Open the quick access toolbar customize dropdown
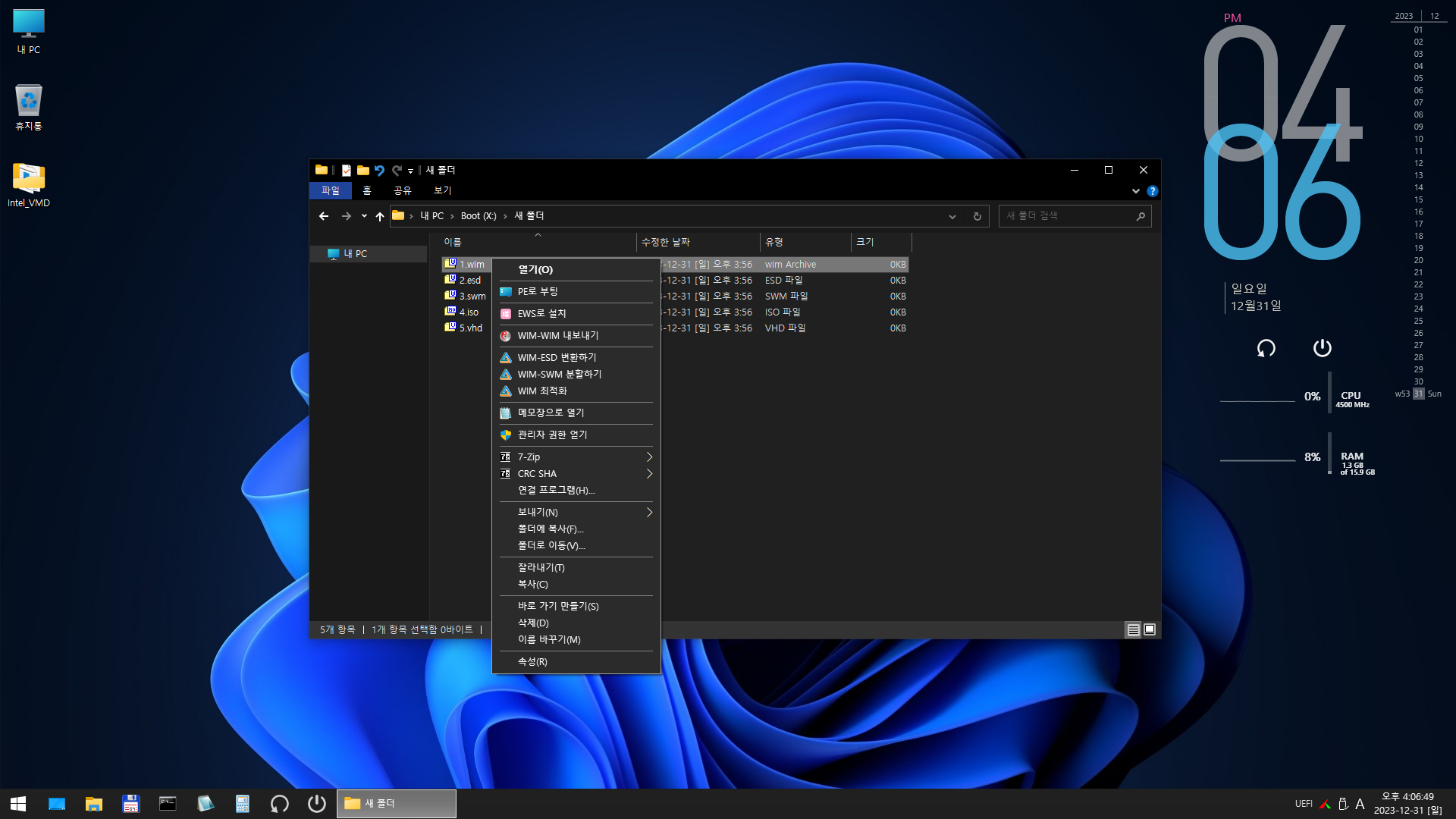The height and width of the screenshot is (819, 1456). [410, 171]
